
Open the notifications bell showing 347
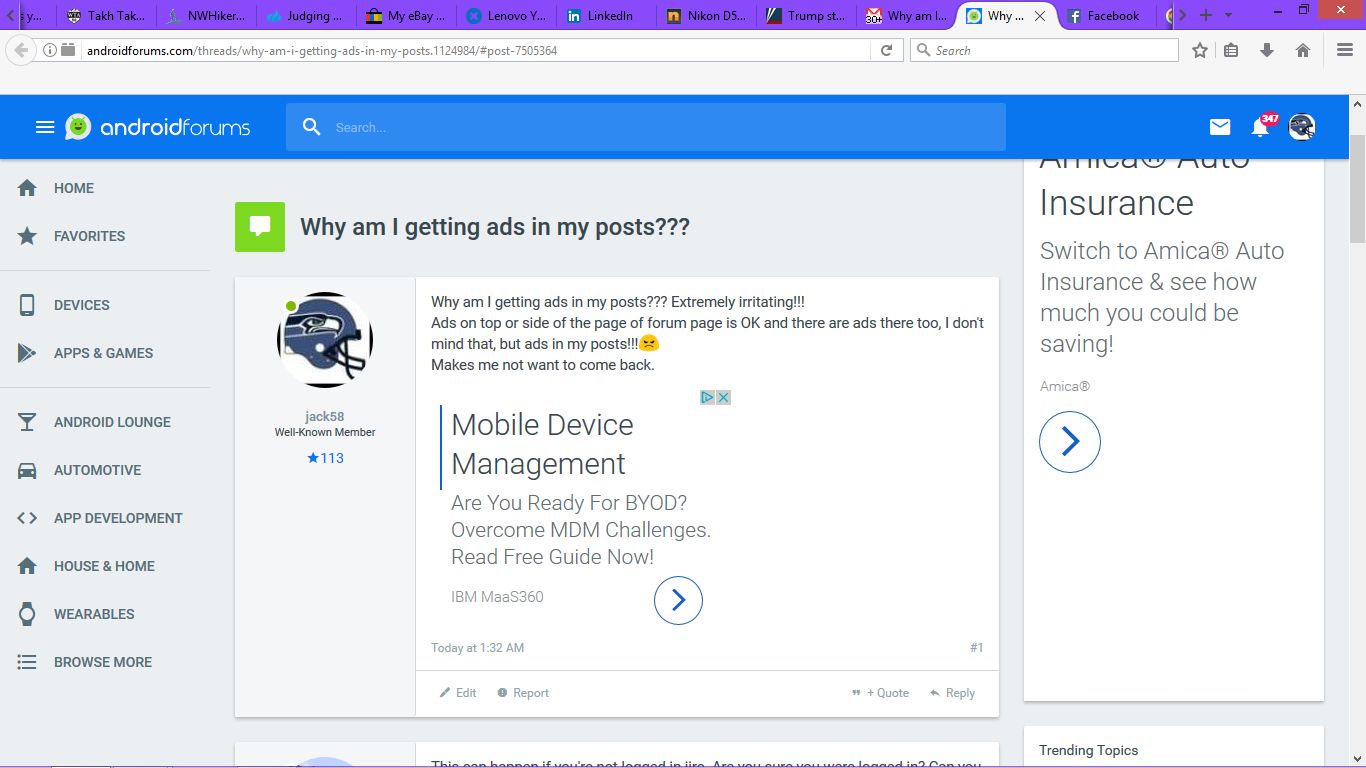(x=1261, y=127)
